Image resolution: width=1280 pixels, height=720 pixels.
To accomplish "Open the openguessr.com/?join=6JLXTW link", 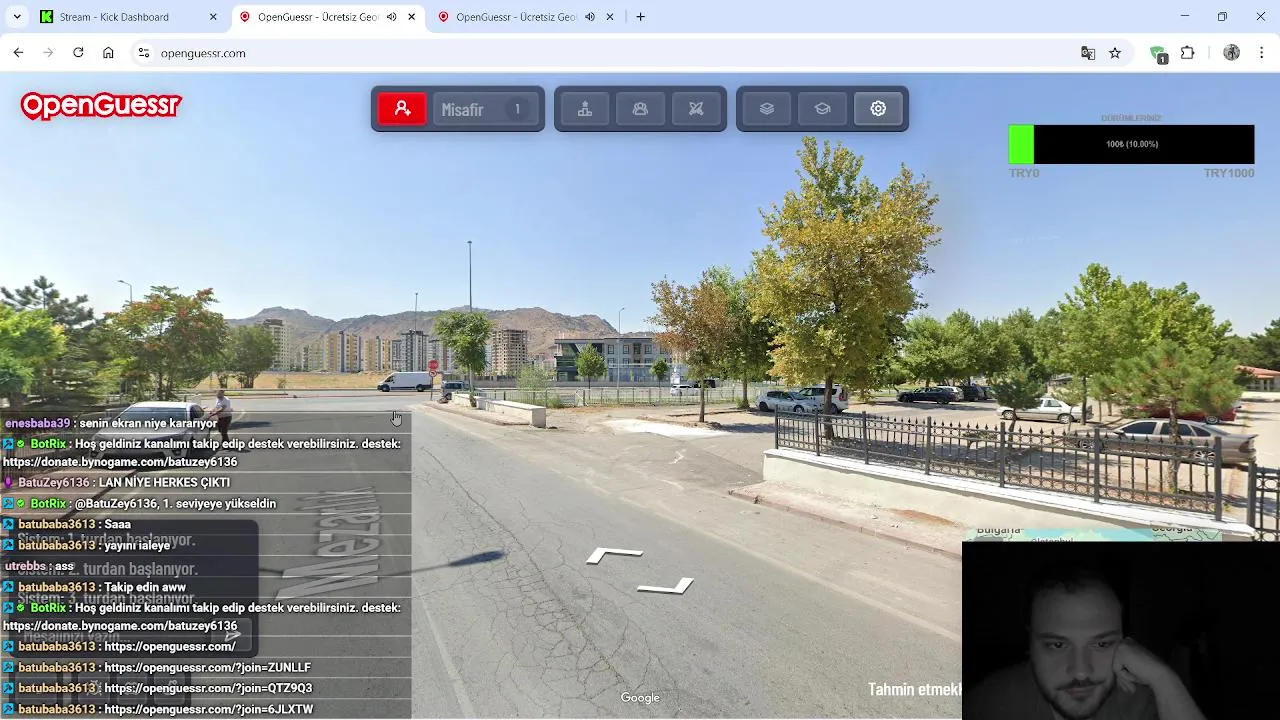I will [209, 709].
